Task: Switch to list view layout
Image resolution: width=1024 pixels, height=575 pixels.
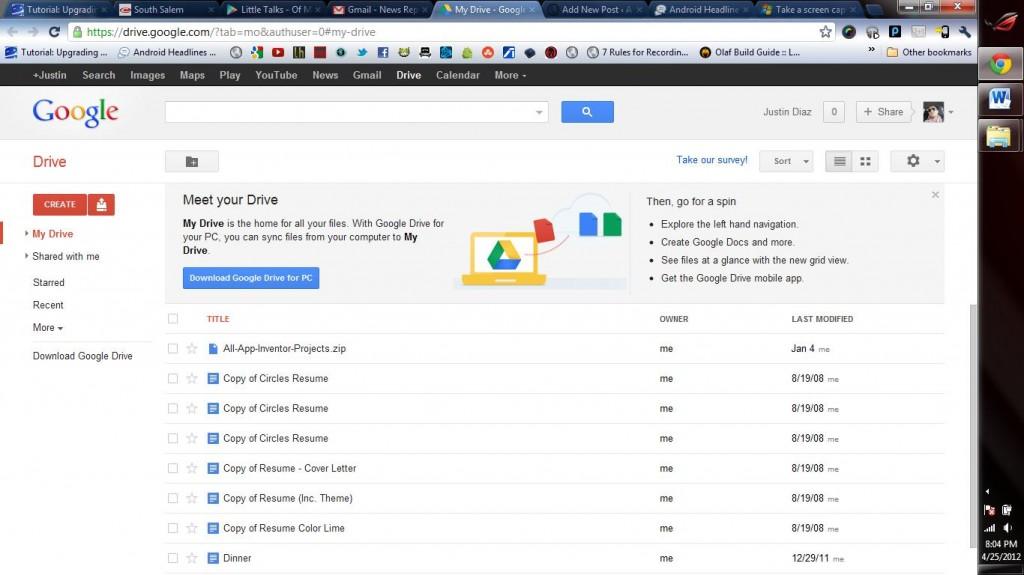Action: pyautogui.click(x=840, y=161)
